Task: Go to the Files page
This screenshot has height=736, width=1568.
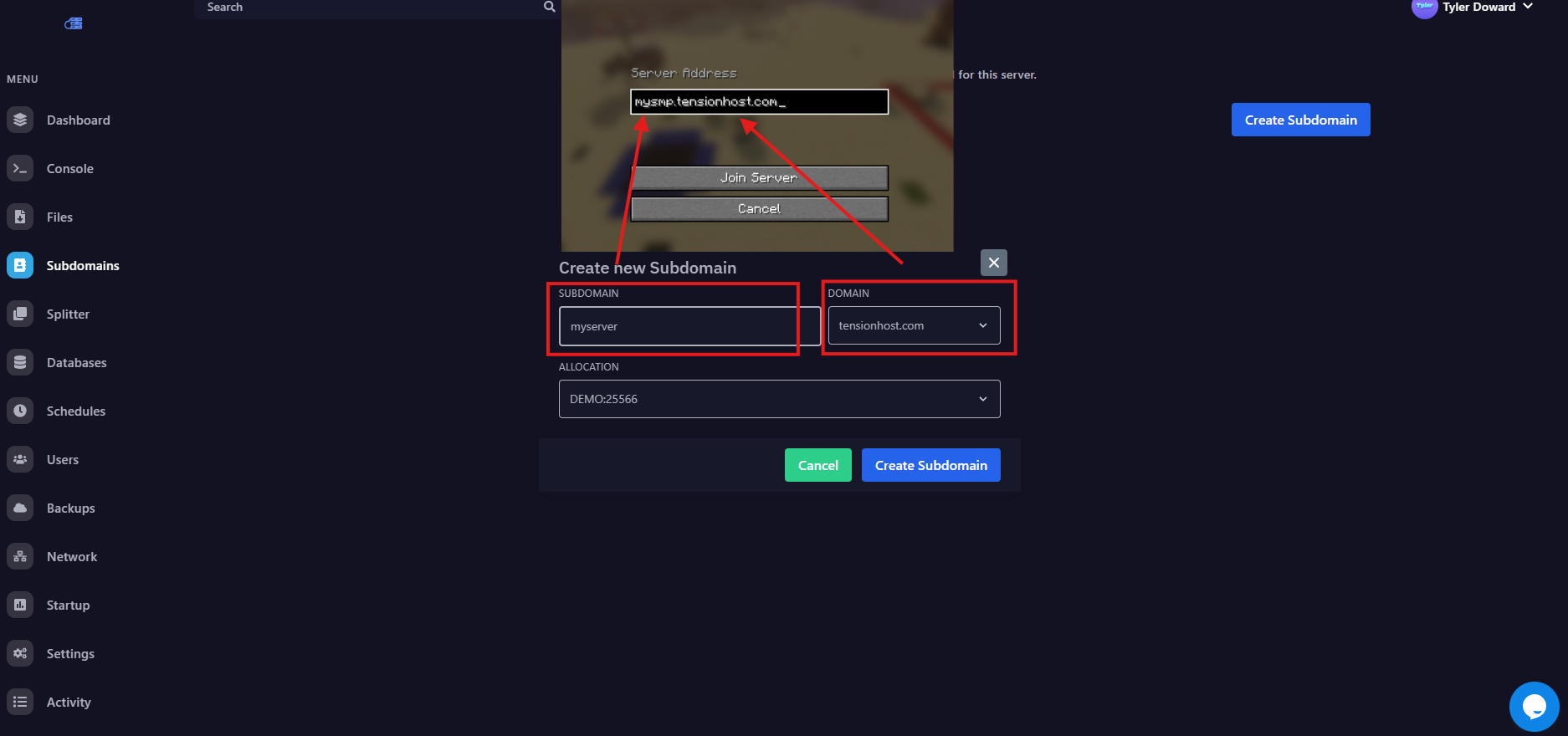Action: click(59, 217)
